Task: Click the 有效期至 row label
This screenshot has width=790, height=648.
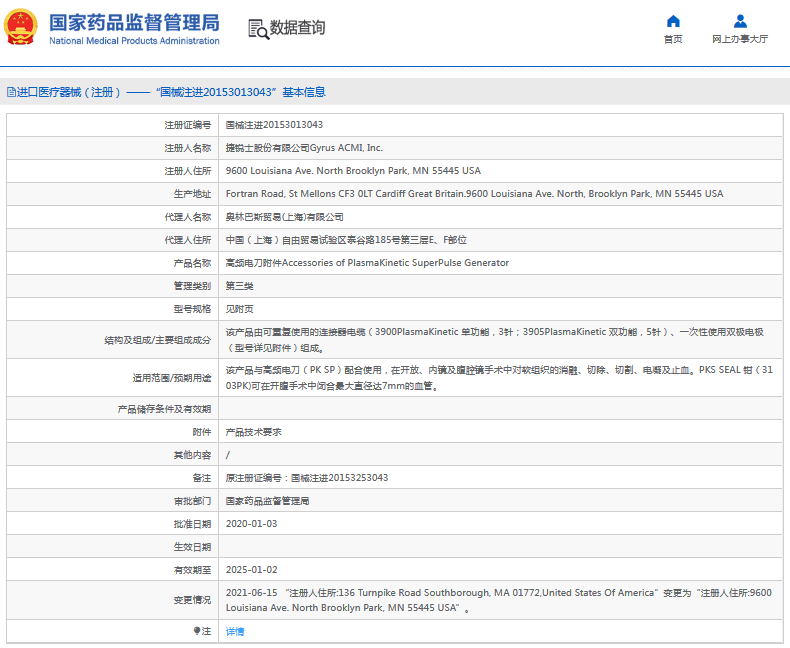Action: (192, 570)
